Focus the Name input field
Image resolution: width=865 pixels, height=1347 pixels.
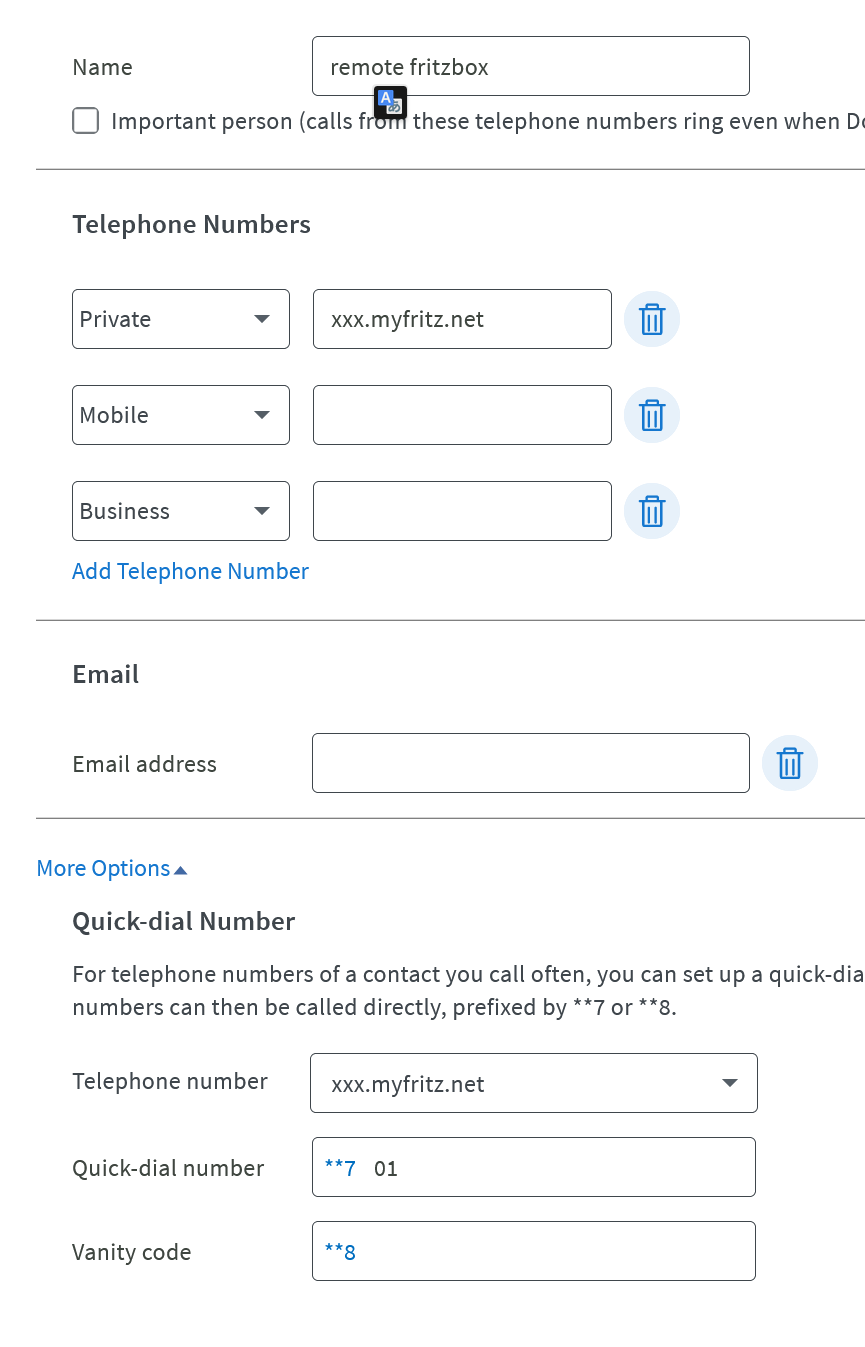point(530,66)
